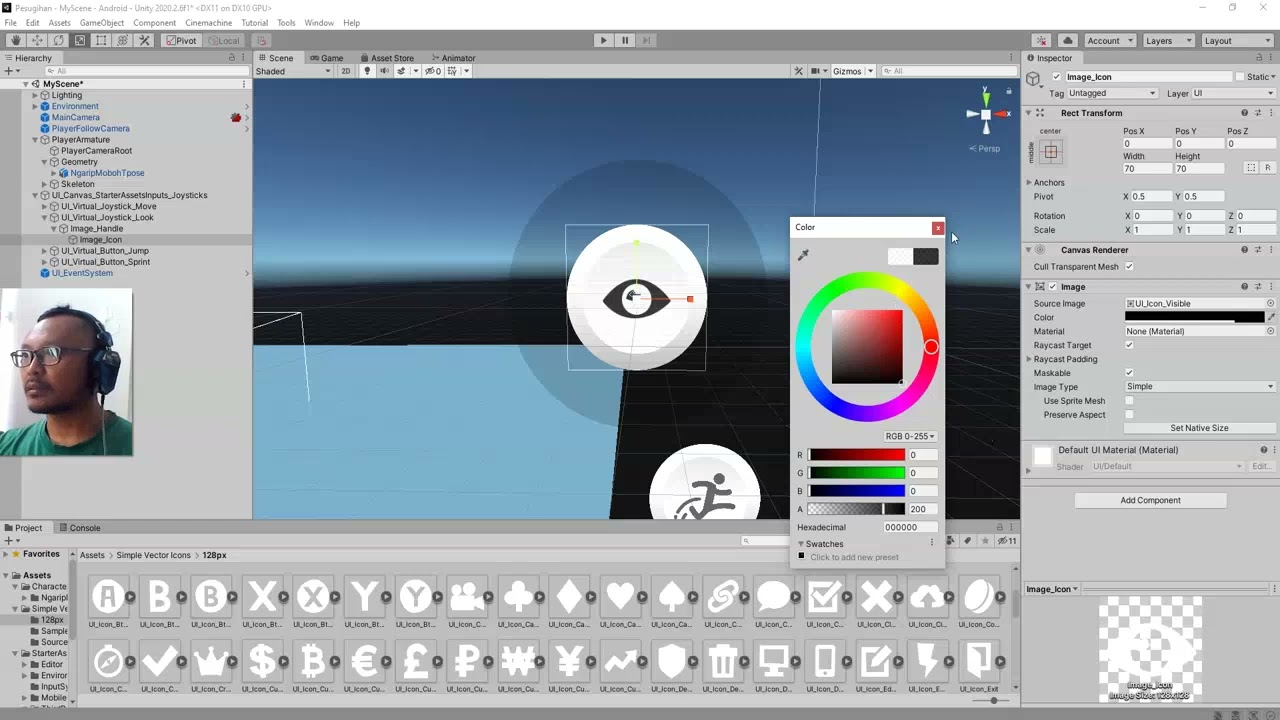Open the Cinemachine menu
The height and width of the screenshot is (720, 1280).
[208, 22]
